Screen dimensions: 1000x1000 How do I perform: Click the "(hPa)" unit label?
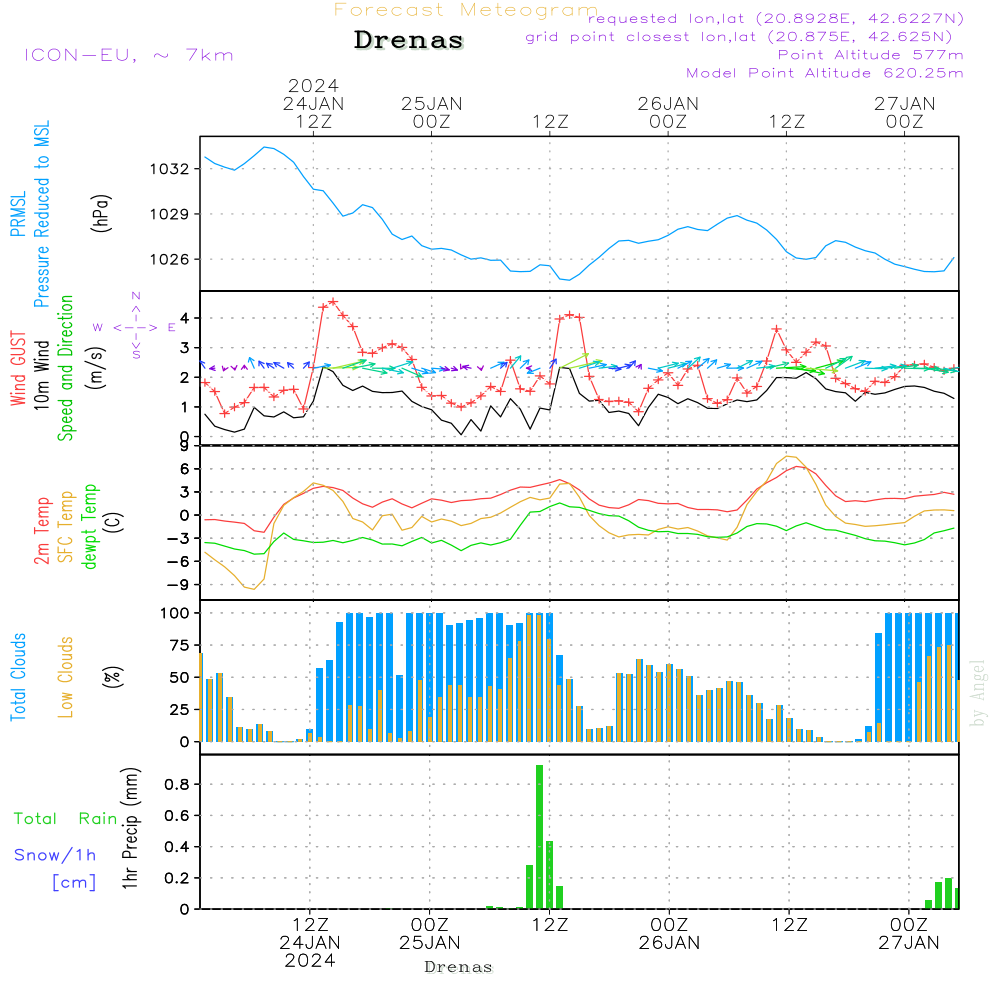(x=101, y=214)
